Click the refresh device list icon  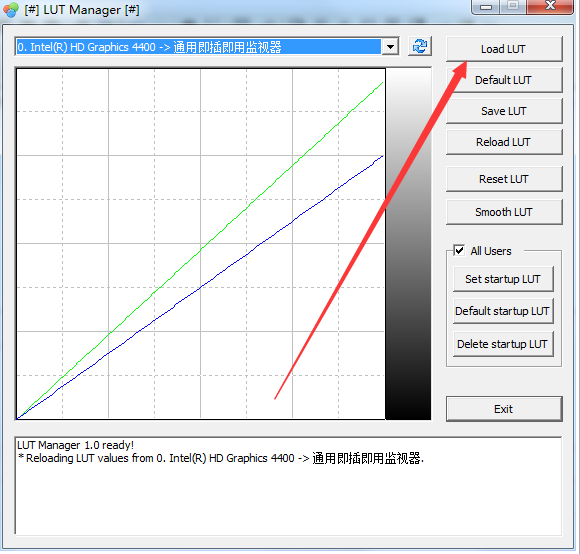tap(420, 47)
